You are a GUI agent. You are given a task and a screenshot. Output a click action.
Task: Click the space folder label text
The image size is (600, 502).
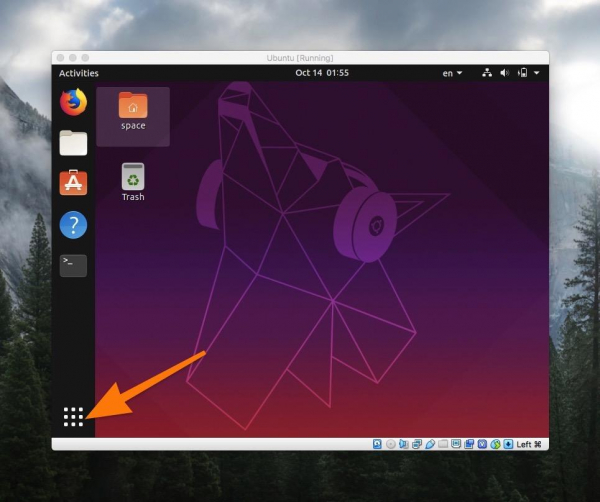click(133, 126)
